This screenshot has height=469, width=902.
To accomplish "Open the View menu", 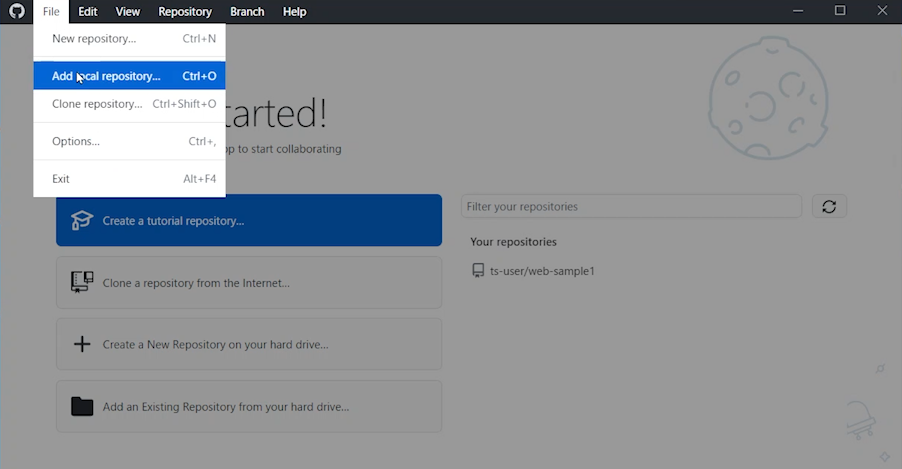I will 127,12.
